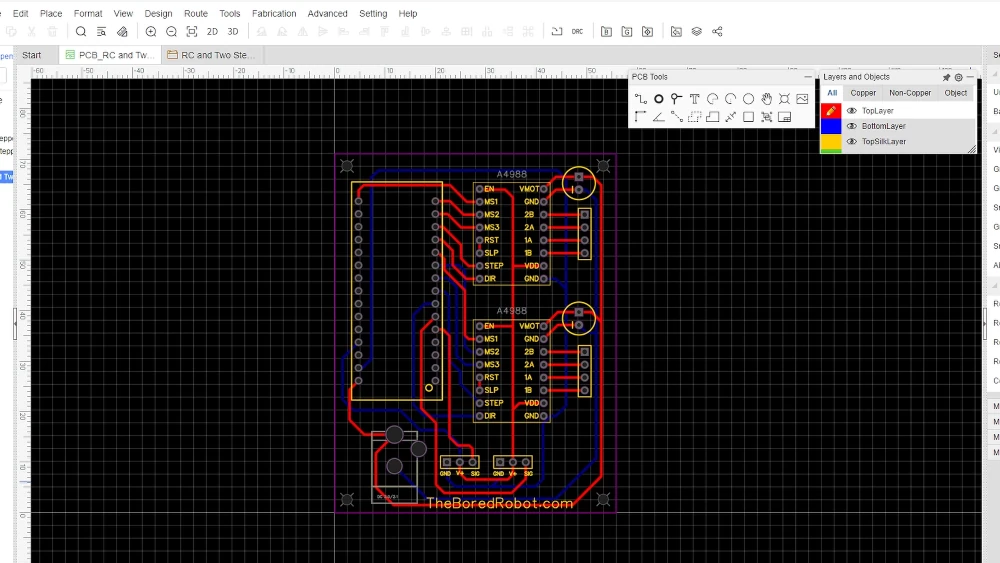Image resolution: width=1000 pixels, height=563 pixels.
Task: Collapse the PCB Tools panel
Action: coord(808,77)
